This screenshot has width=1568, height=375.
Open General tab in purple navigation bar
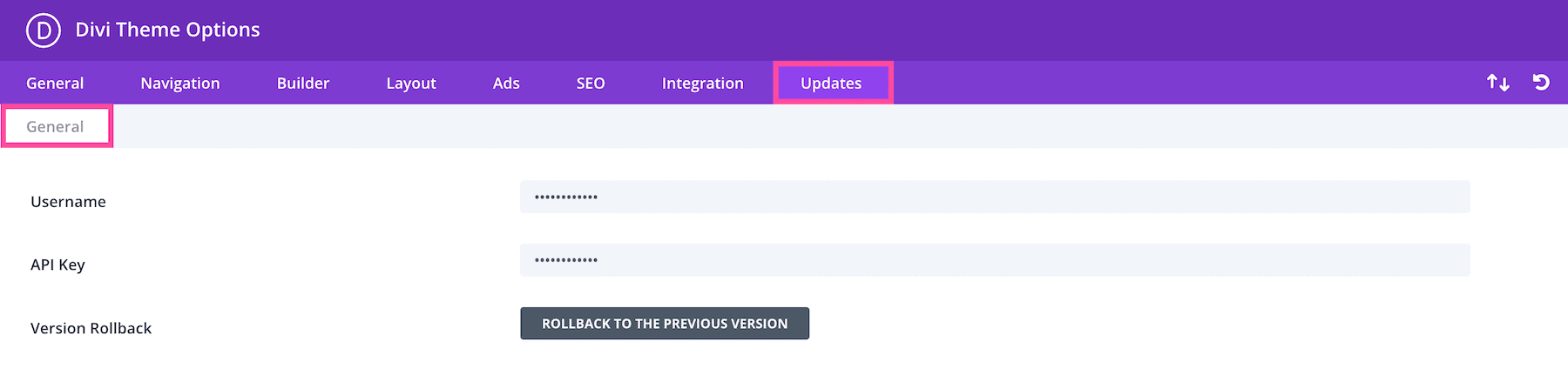tap(55, 84)
